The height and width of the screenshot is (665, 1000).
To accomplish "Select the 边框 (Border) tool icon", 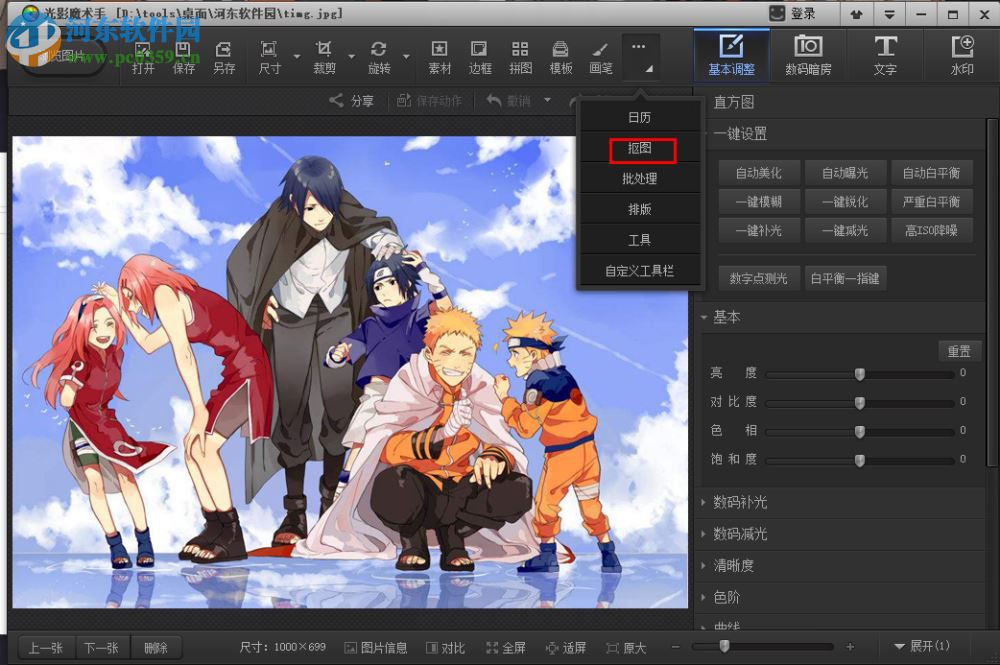I will coord(480,57).
